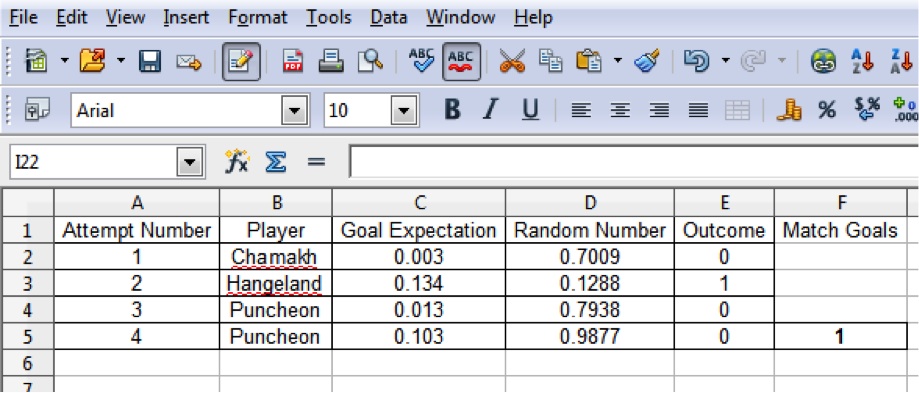Select column C header
This screenshot has height=393, width=919.
coord(418,203)
